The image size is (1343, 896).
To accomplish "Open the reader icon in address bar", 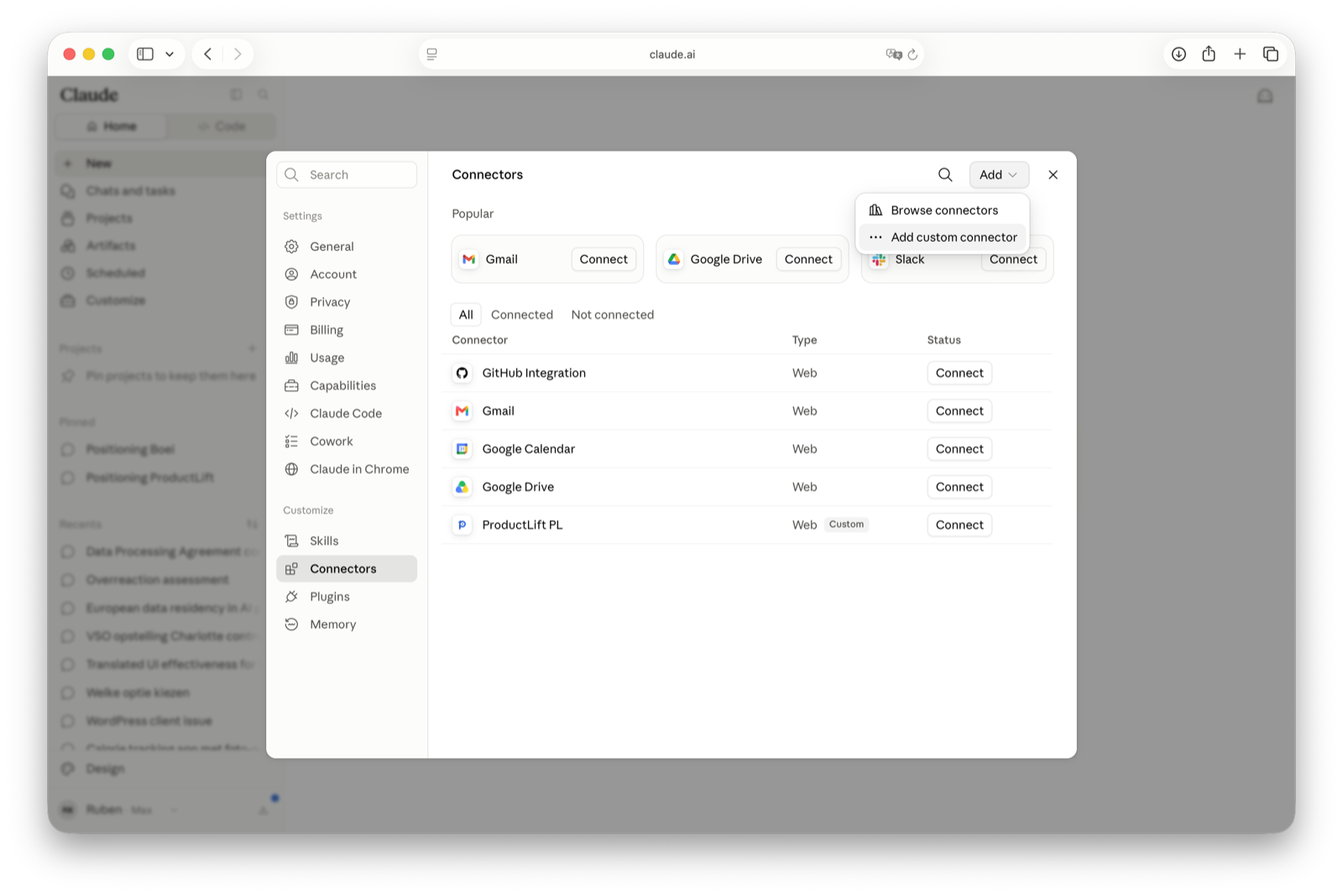I will [432, 54].
